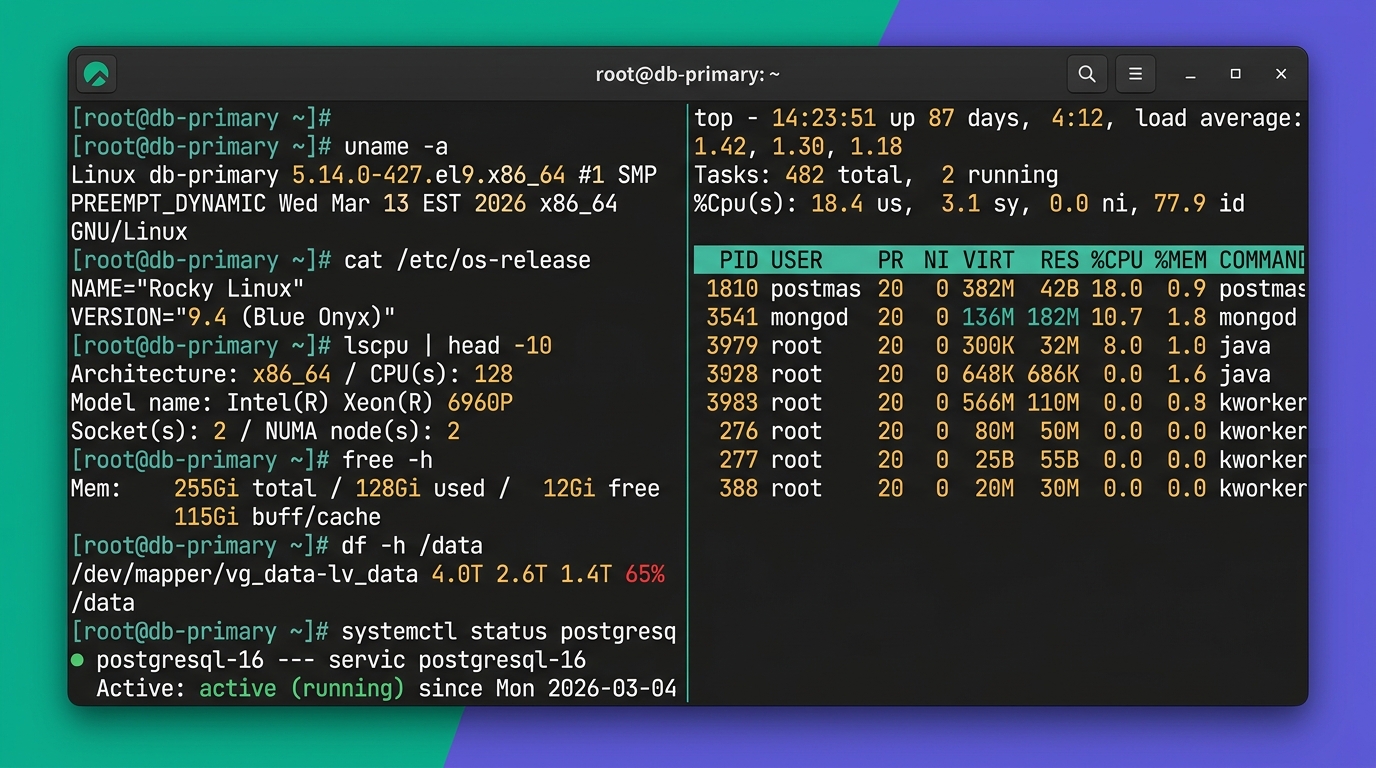Click PID 1810 in the postmas row
Viewport: 1376px width, 768px height.
(733, 289)
